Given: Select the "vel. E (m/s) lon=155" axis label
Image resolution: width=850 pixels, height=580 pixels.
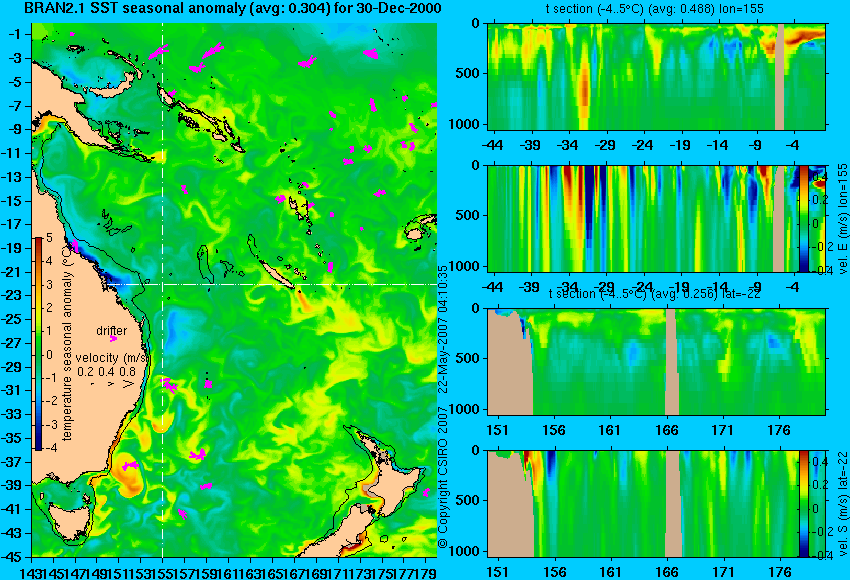Looking at the screenshot, I should tap(843, 218).
